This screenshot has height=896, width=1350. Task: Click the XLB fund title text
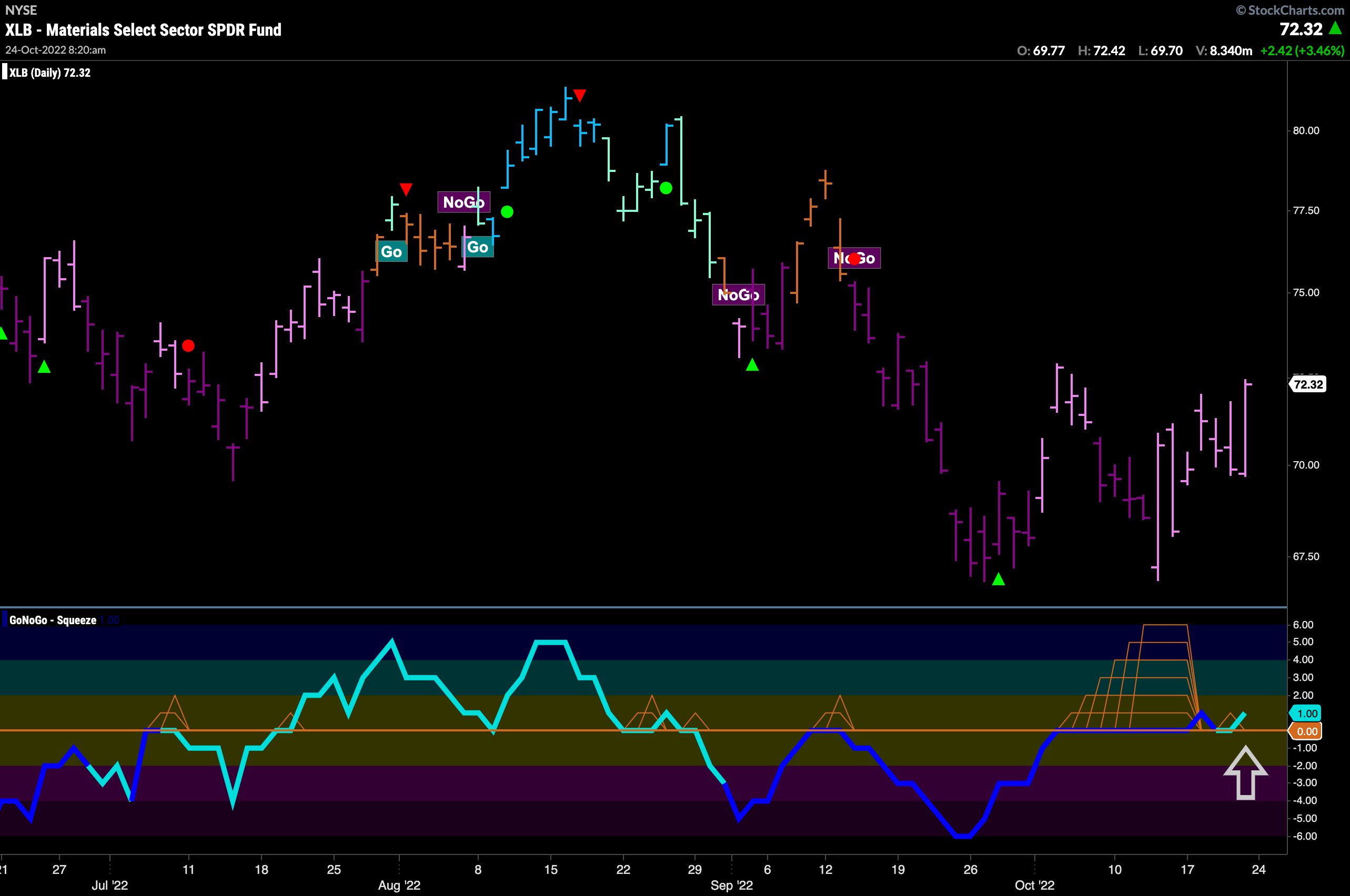(143, 30)
